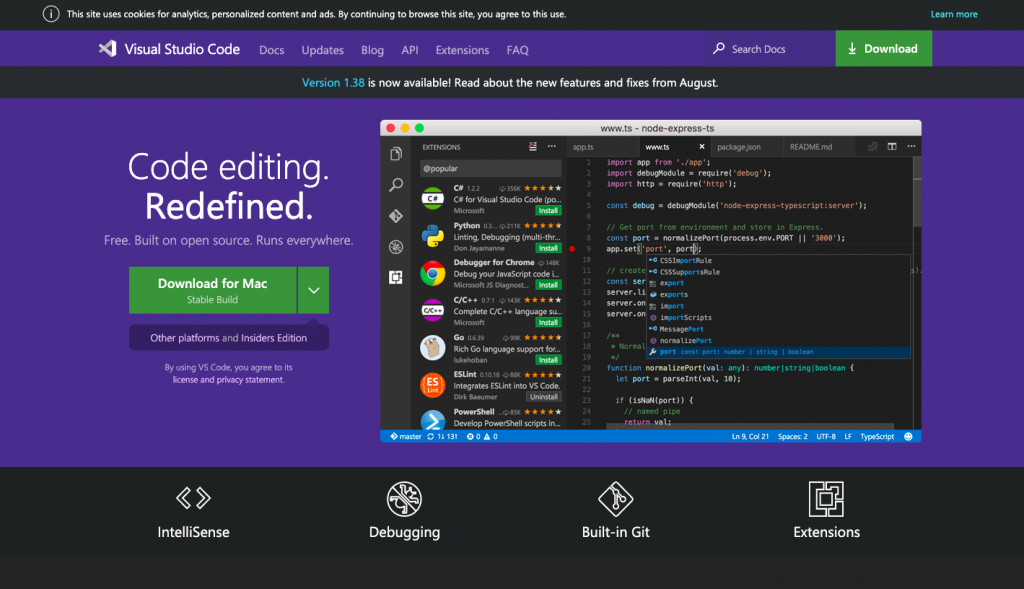Open Other platforms and Insiders Edition

coord(229,338)
